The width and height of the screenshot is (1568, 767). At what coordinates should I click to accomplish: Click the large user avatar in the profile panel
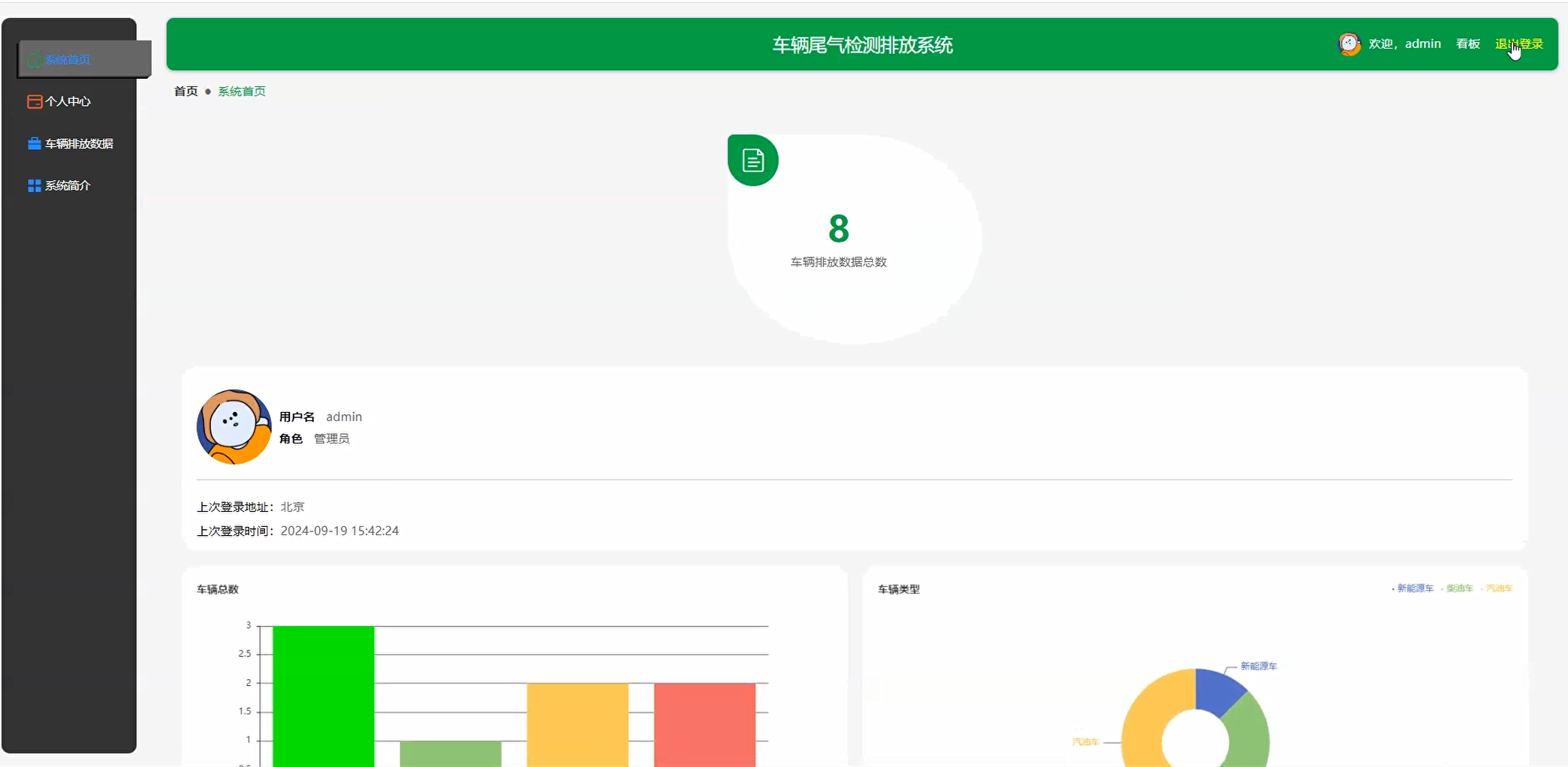(x=234, y=426)
